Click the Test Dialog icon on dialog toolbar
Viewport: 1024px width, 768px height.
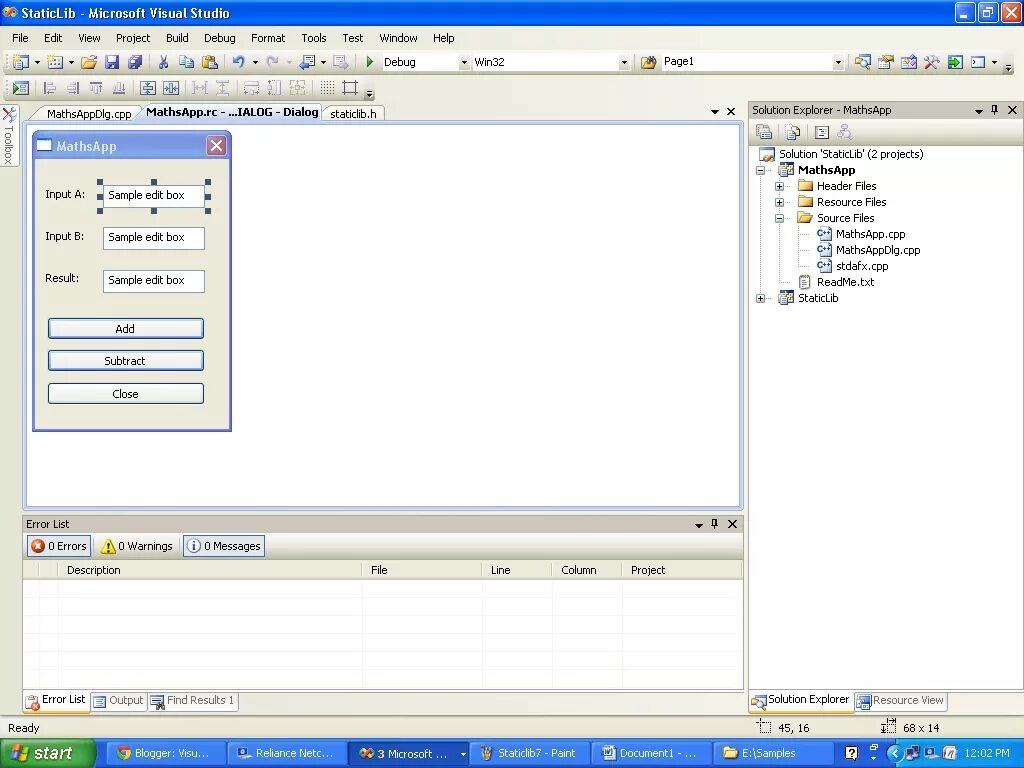[21, 88]
